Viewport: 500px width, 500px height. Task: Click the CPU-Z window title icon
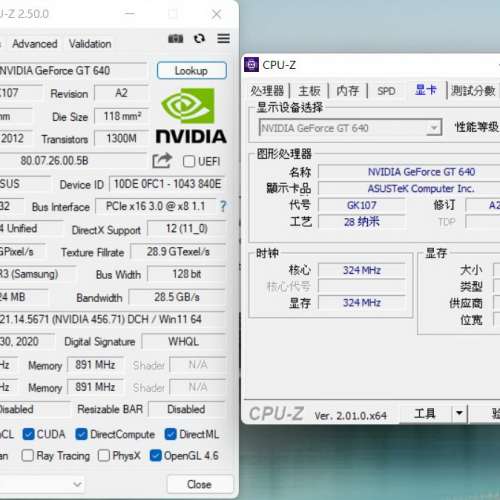click(x=251, y=65)
